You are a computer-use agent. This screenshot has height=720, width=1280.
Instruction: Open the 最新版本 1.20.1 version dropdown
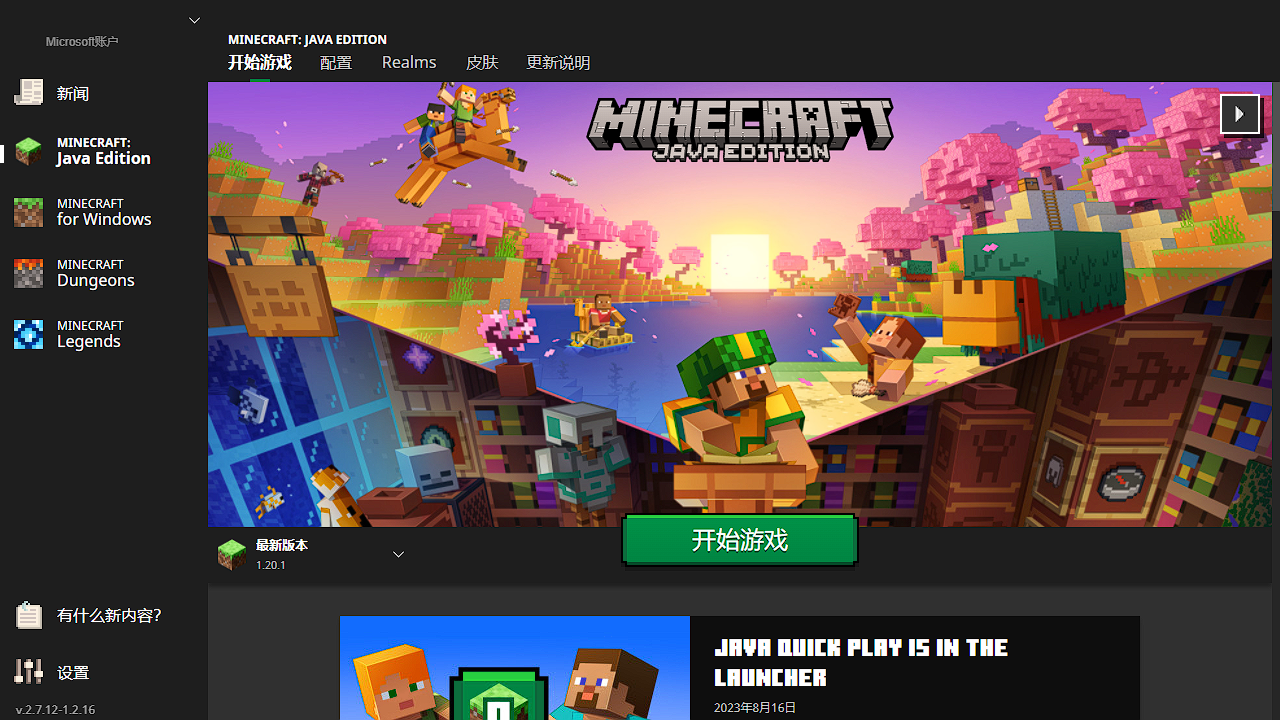point(311,555)
